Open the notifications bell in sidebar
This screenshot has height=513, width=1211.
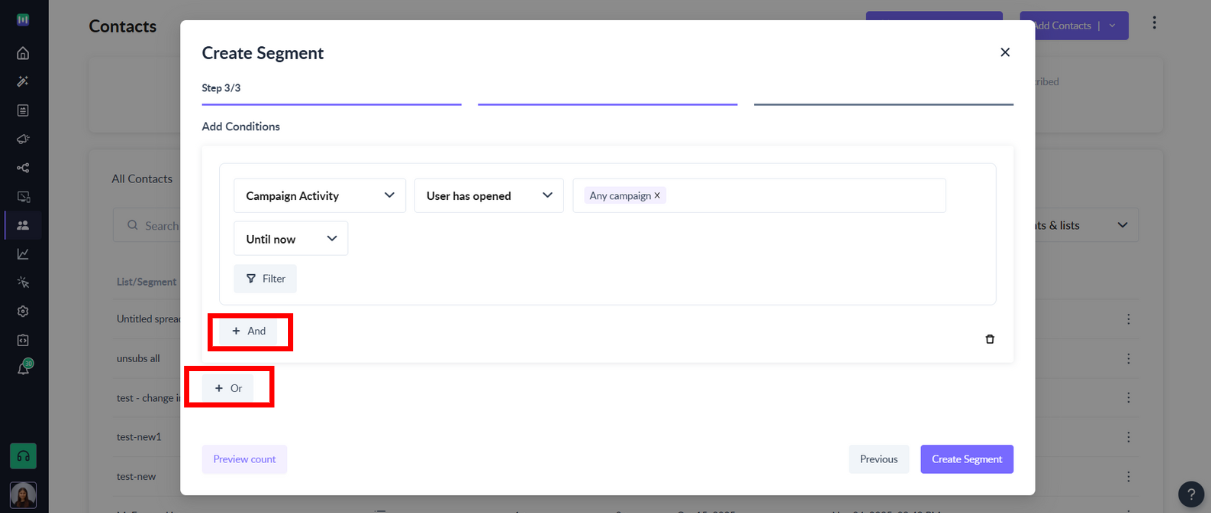pos(23,368)
